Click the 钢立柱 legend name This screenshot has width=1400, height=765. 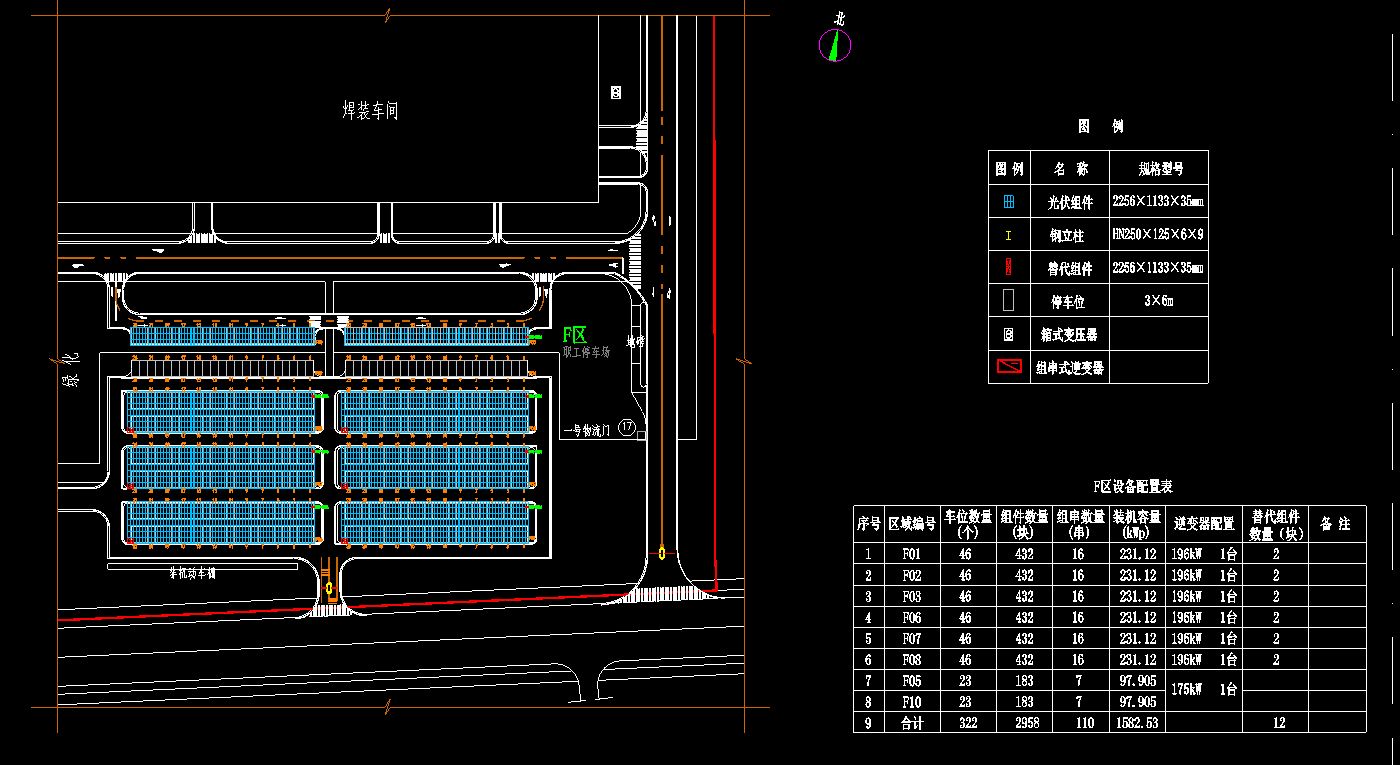click(x=1069, y=236)
